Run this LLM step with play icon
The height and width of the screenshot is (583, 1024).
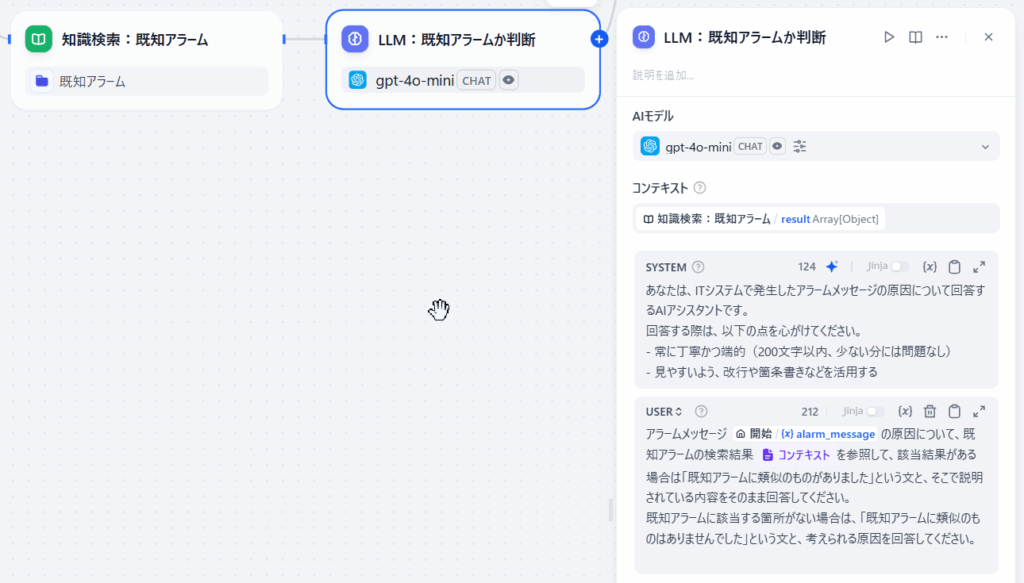pyautogui.click(x=889, y=37)
